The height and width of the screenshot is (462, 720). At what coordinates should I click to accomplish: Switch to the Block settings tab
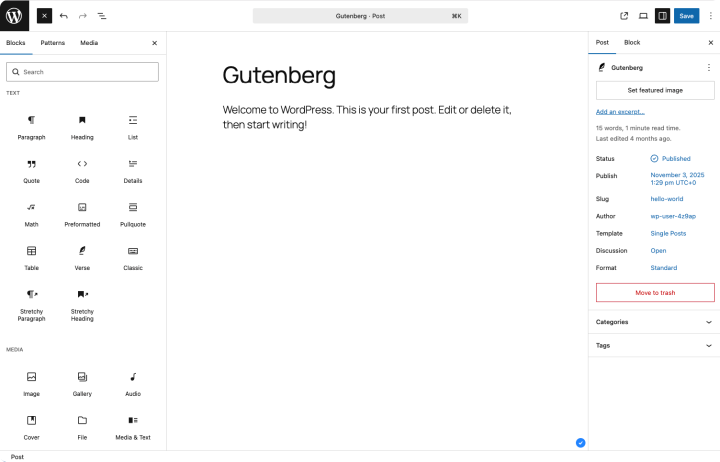click(632, 42)
